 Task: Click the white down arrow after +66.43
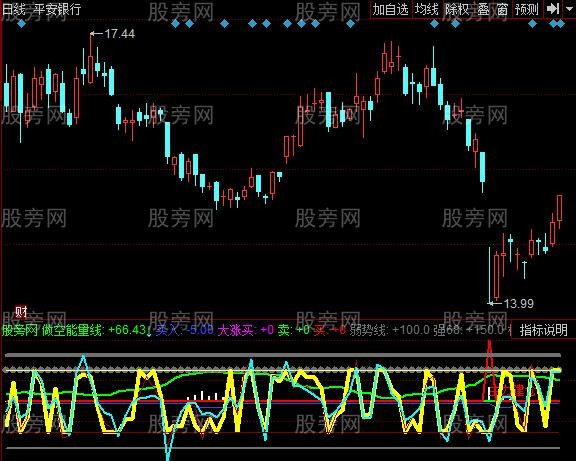pyautogui.click(x=148, y=332)
